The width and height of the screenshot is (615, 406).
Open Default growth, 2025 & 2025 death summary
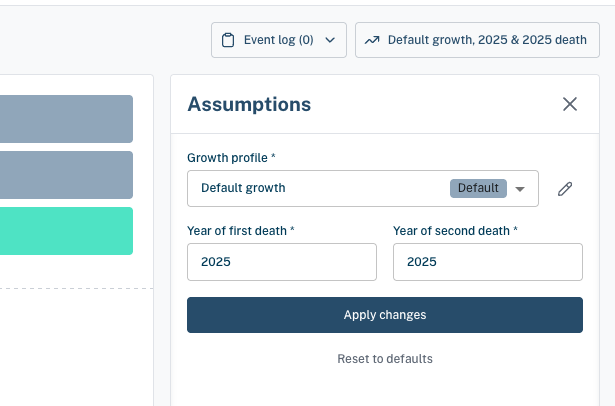click(477, 40)
